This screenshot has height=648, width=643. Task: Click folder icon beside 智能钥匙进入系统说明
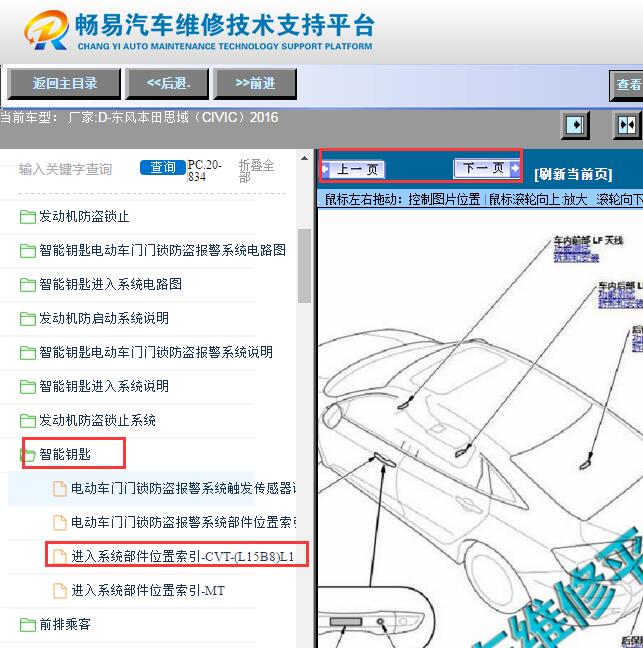click(x=27, y=386)
